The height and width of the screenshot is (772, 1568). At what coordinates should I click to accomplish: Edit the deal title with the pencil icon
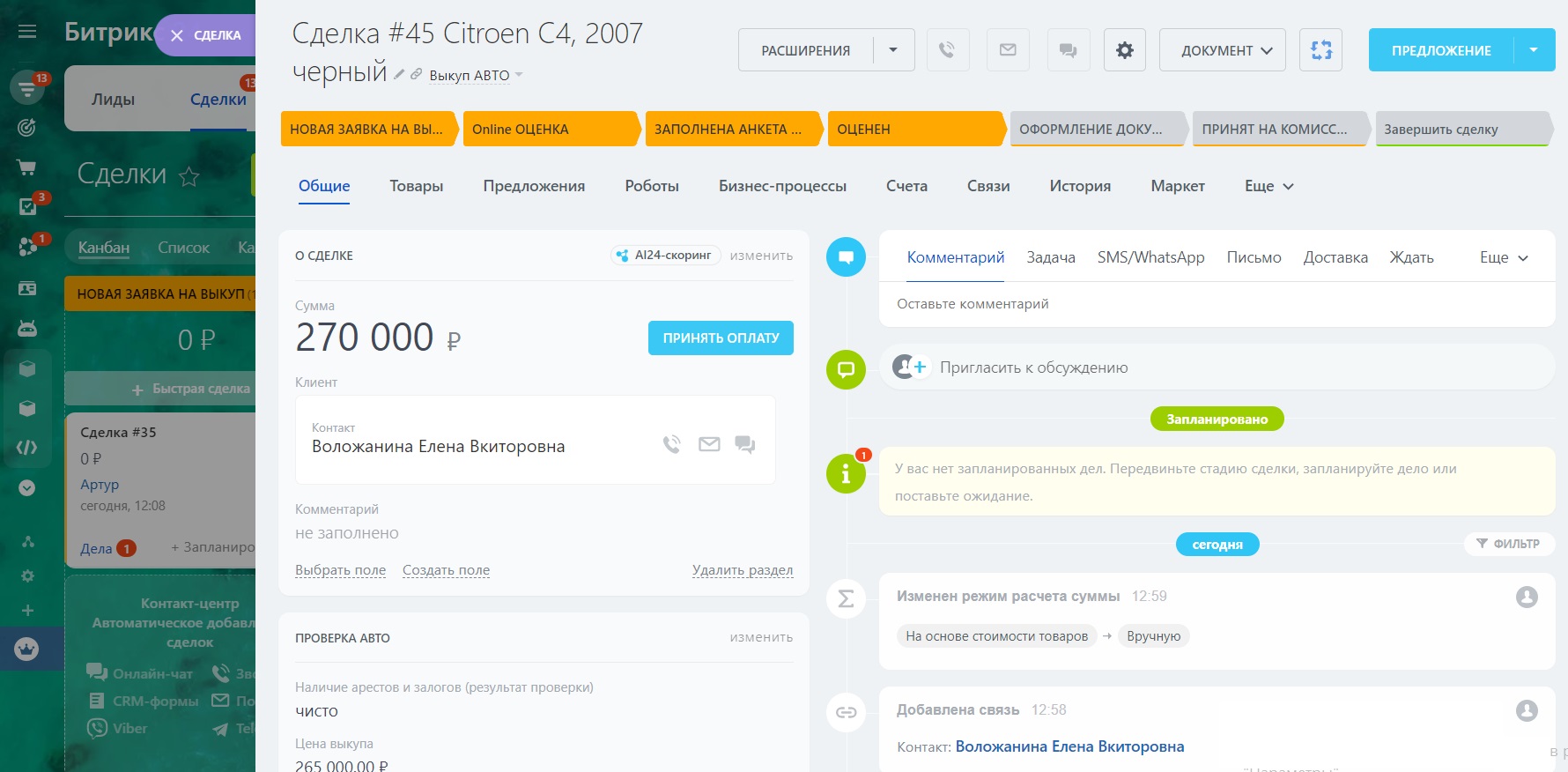(x=399, y=74)
